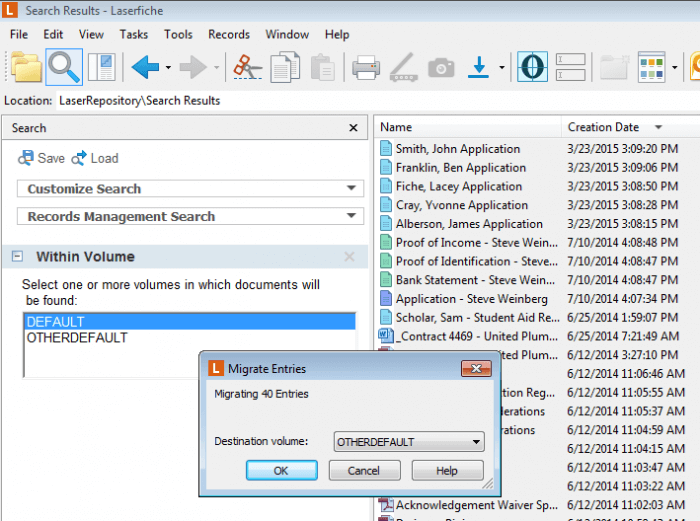Click the document icon for Smith, John Application

point(386,148)
